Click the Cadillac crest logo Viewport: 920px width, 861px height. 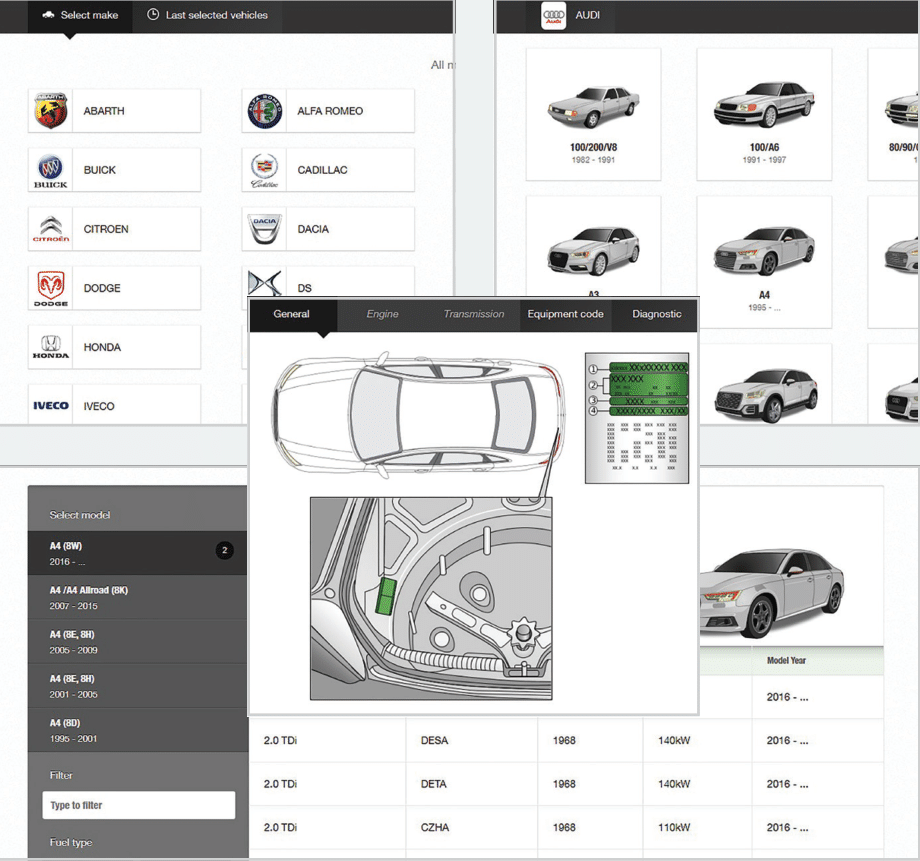[x=265, y=170]
